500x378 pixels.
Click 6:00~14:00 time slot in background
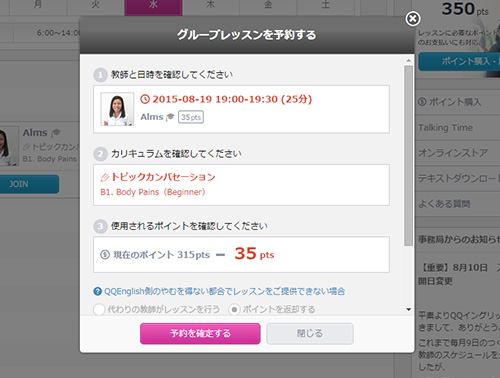tap(58, 33)
